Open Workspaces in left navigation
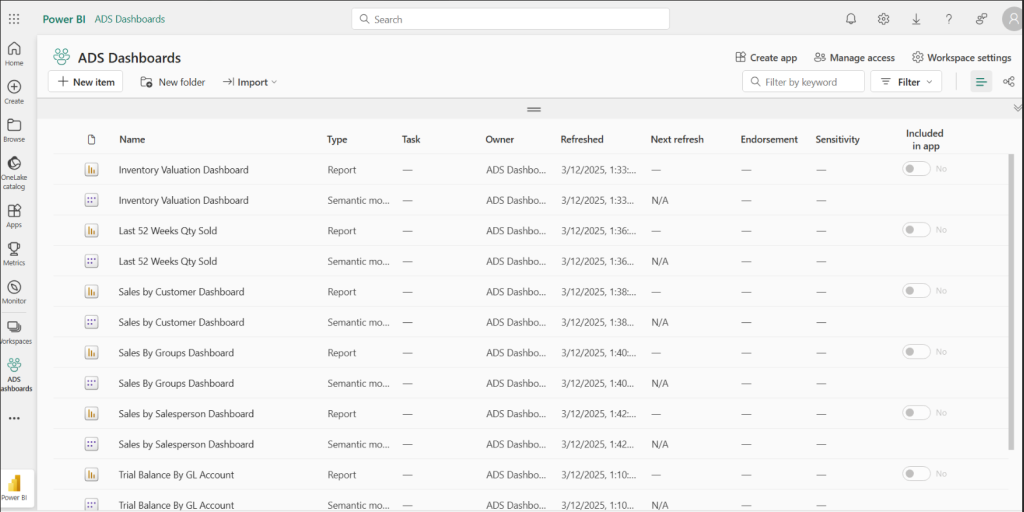Image resolution: width=1024 pixels, height=512 pixels. point(14,332)
